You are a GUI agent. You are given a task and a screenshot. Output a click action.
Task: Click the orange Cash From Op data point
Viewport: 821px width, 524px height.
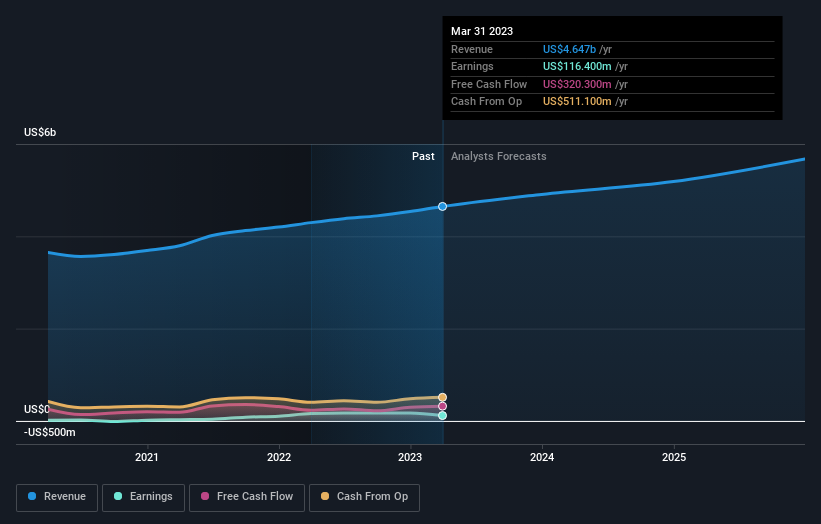click(x=442, y=397)
